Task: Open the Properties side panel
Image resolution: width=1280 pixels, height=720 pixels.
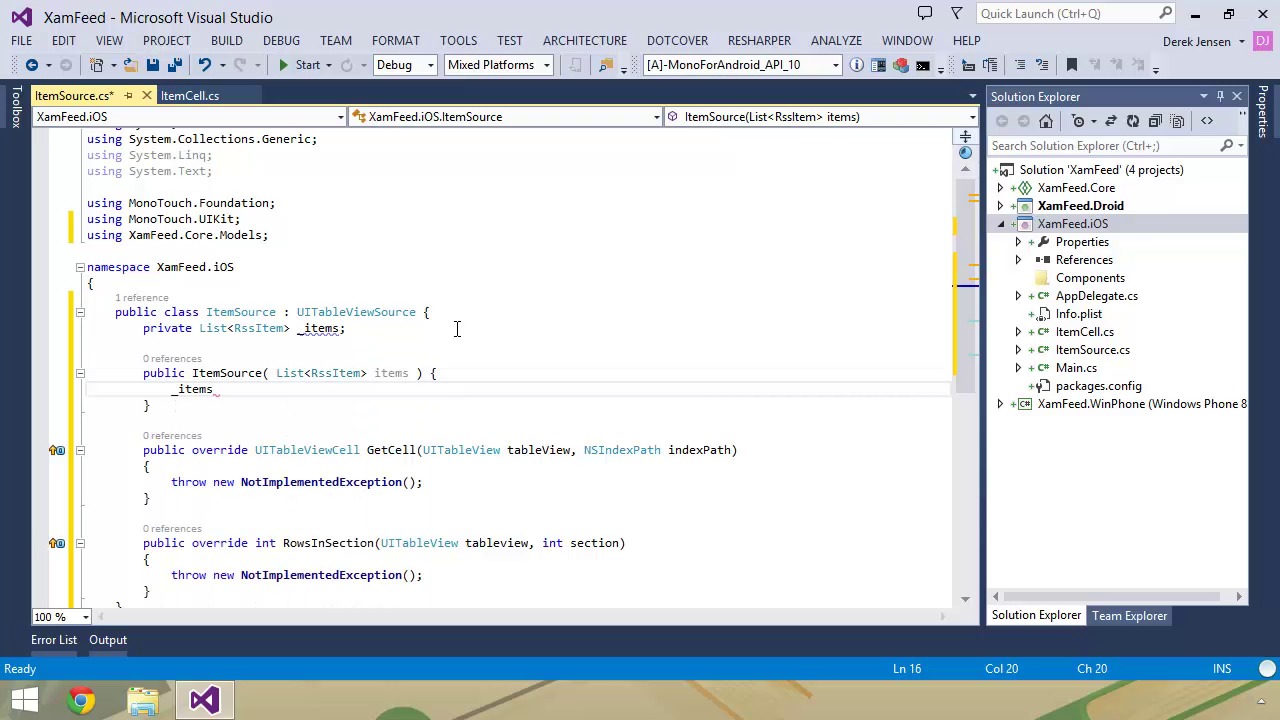Action: (1263, 112)
